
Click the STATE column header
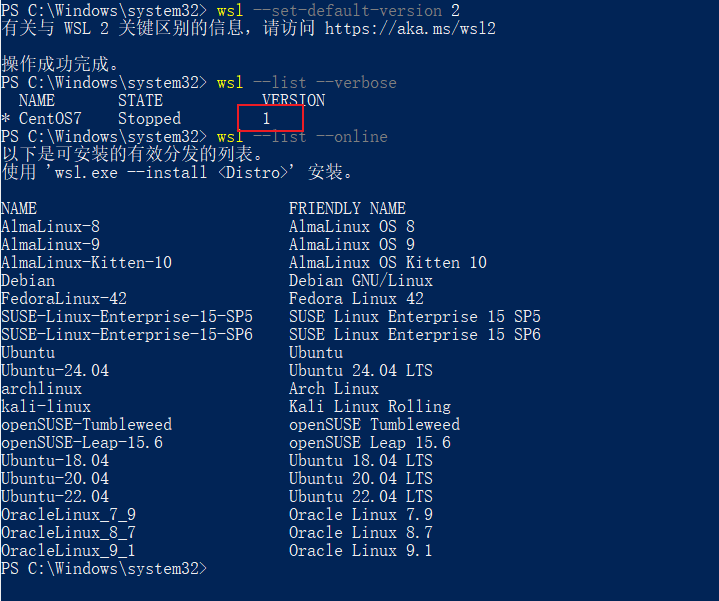(140, 100)
